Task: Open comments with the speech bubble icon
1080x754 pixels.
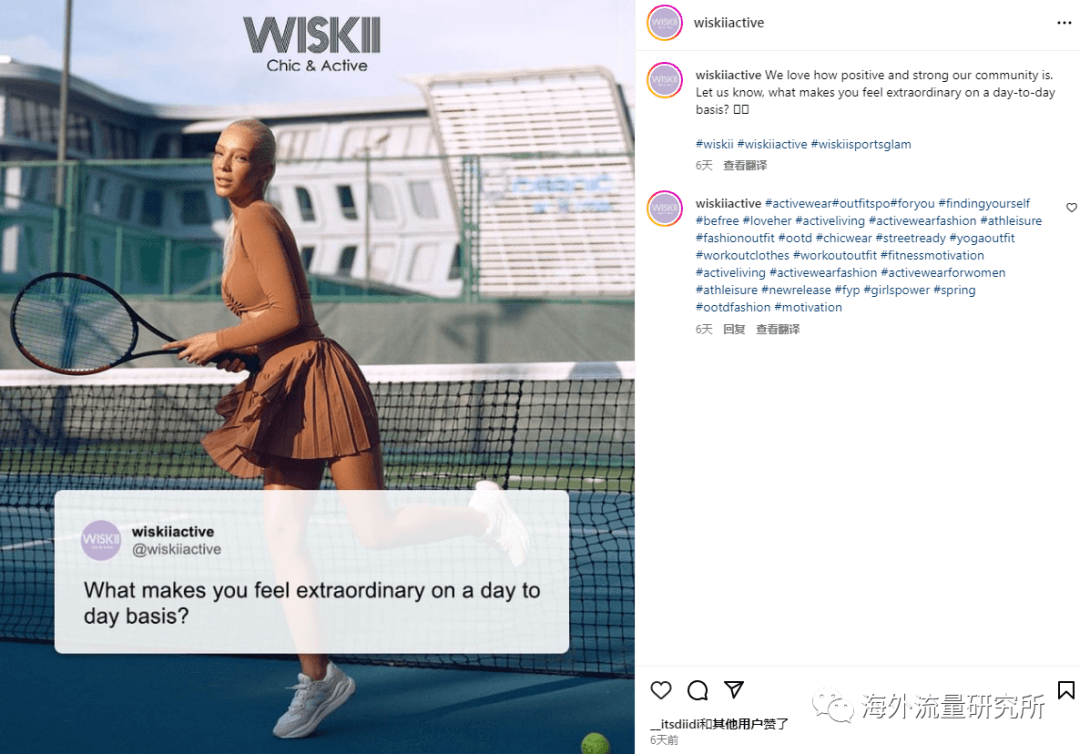Action: [697, 690]
